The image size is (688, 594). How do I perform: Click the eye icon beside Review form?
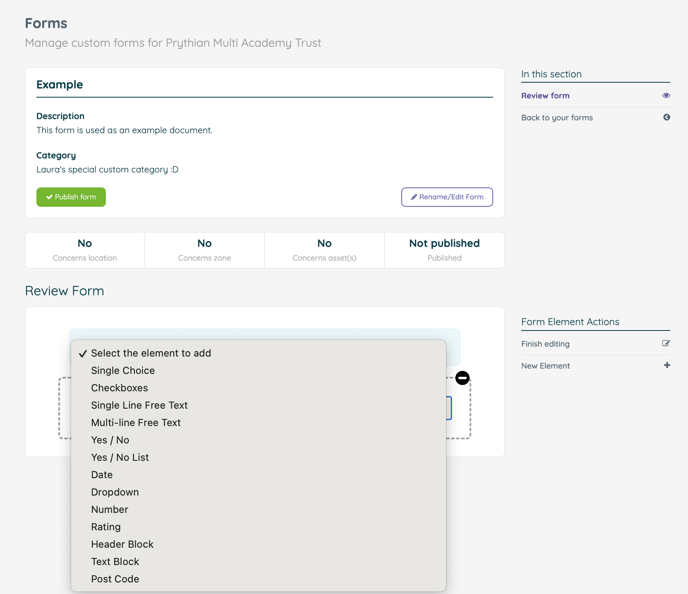tap(666, 96)
